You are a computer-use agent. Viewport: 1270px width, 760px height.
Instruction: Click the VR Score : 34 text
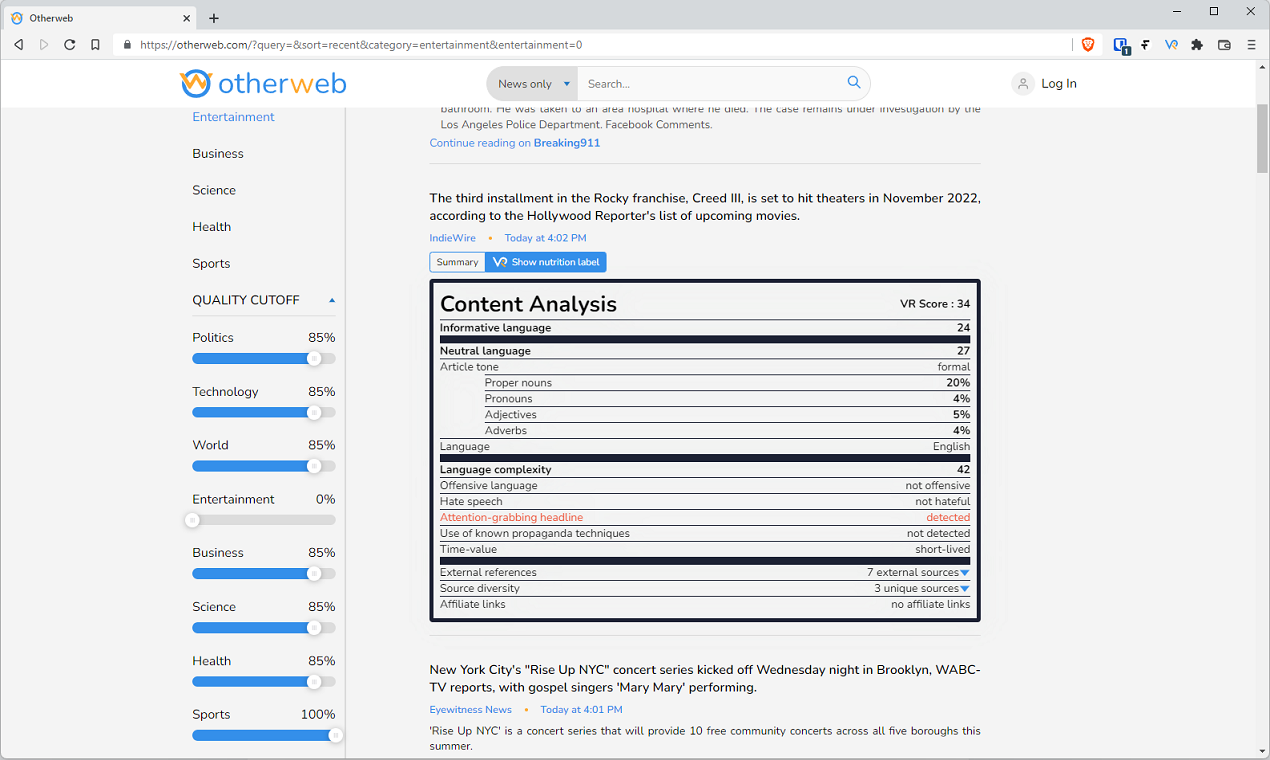(935, 304)
